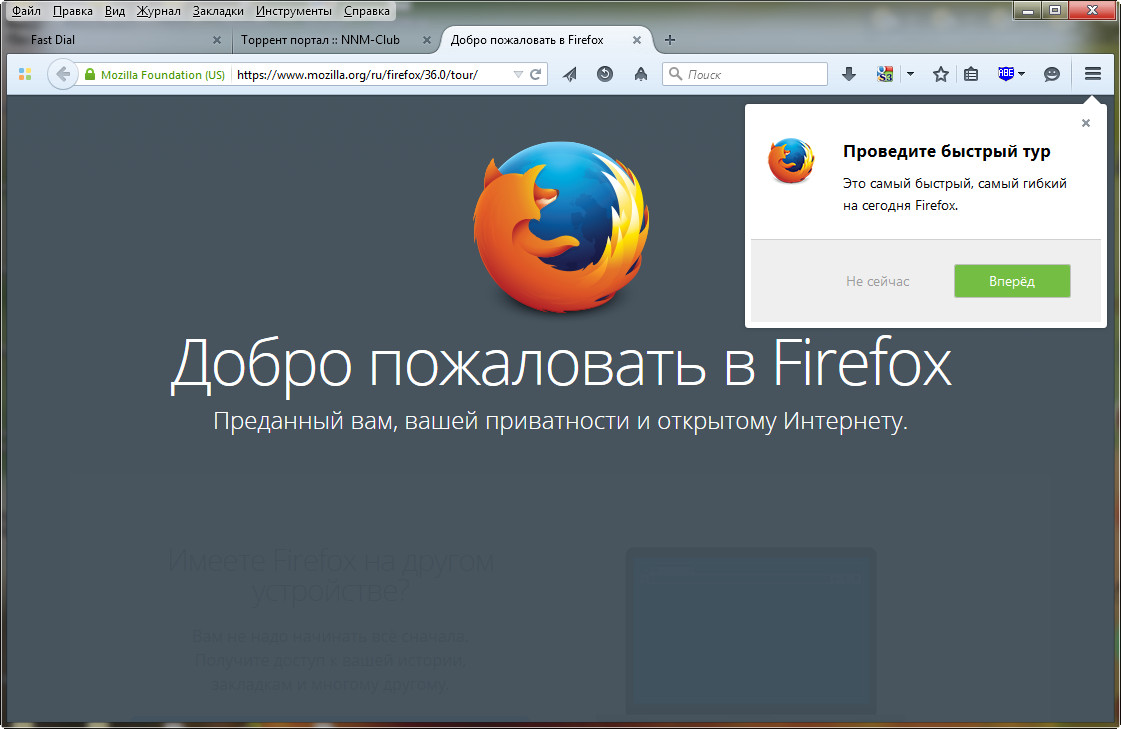Open the Правка menu
This screenshot has width=1121, height=729.
point(73,11)
